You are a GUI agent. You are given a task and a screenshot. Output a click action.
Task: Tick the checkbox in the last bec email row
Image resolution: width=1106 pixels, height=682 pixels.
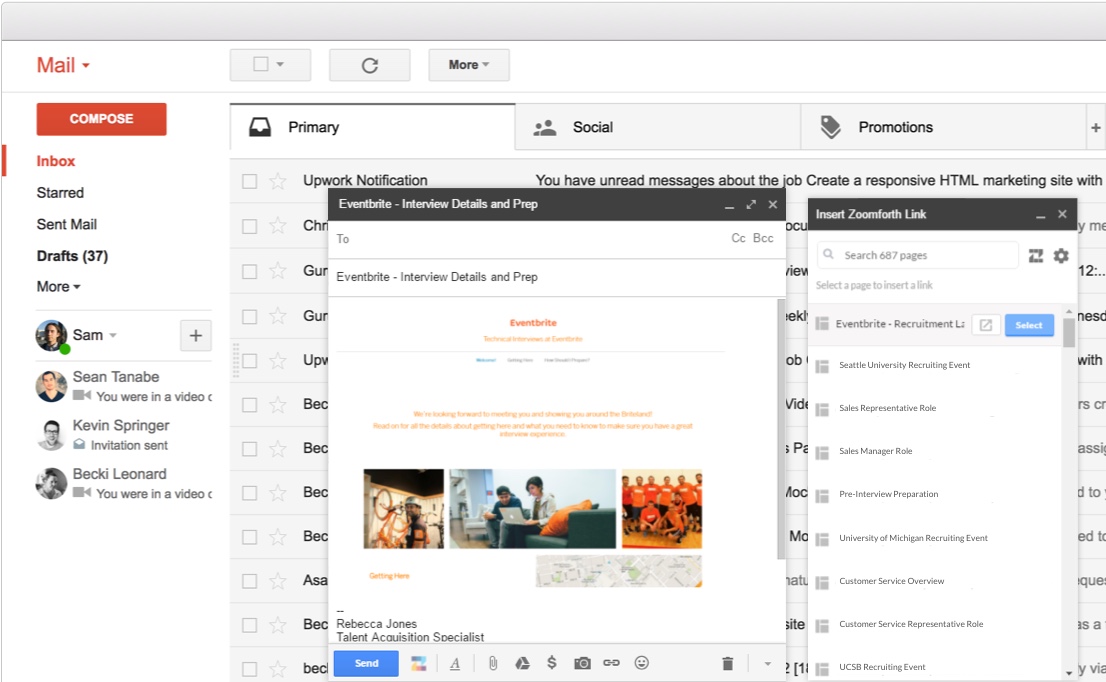click(249, 669)
